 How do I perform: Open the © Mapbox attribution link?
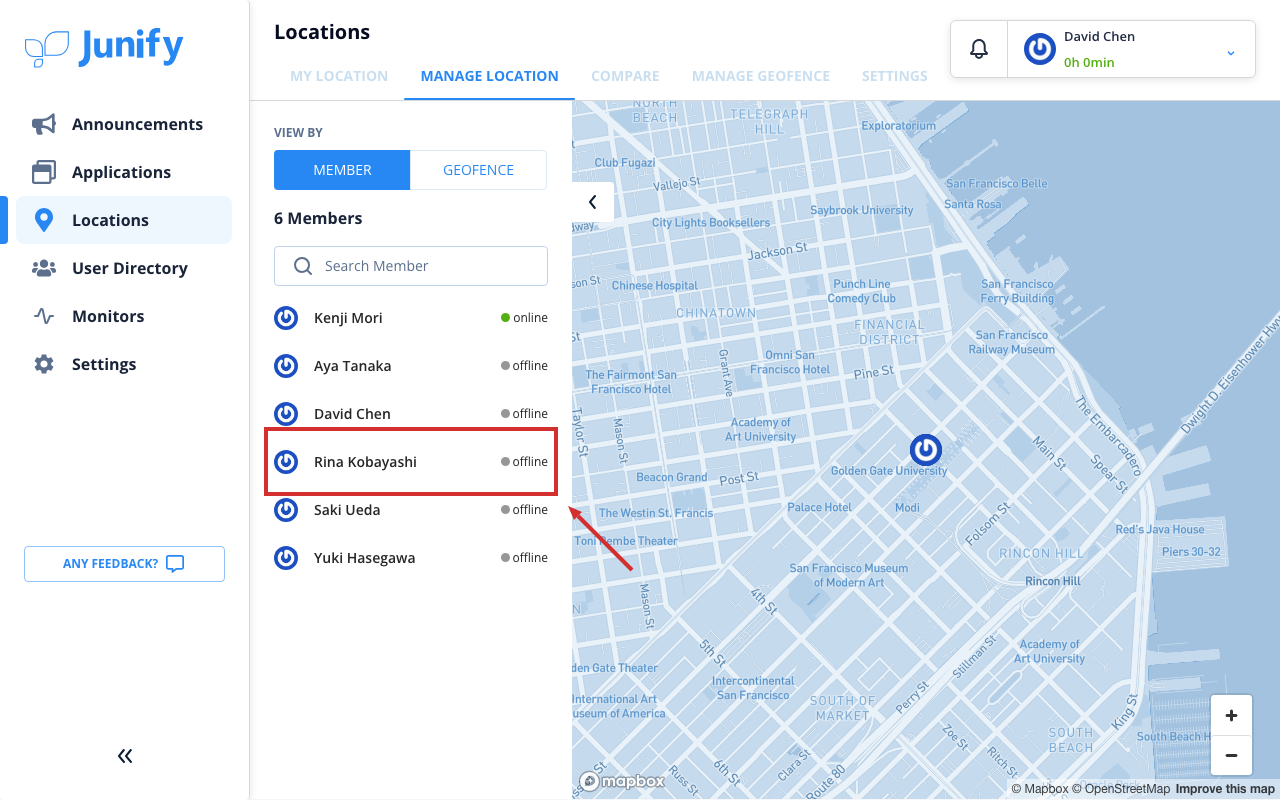point(1040,789)
